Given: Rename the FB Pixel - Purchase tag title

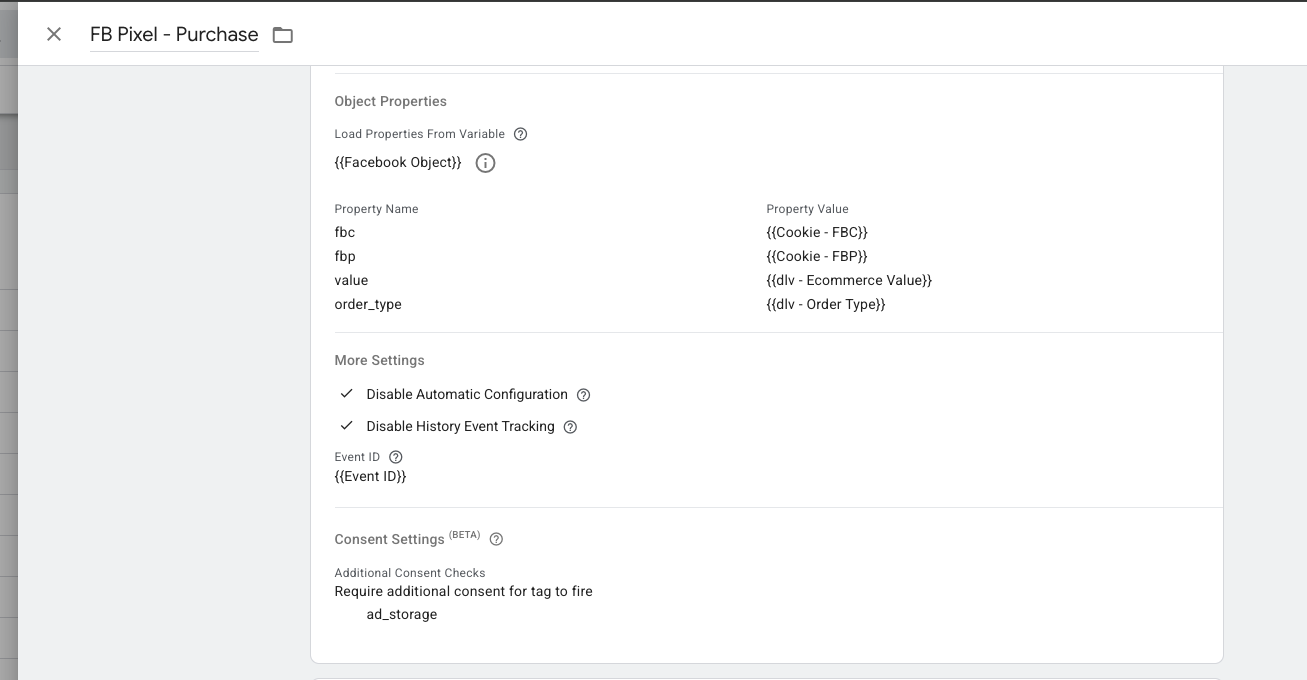Looking at the screenshot, I should point(174,33).
